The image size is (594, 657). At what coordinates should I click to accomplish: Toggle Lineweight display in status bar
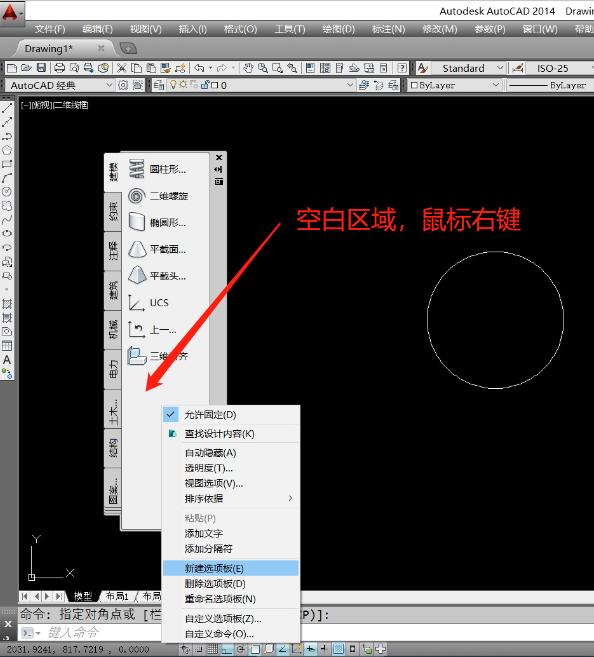[324, 649]
